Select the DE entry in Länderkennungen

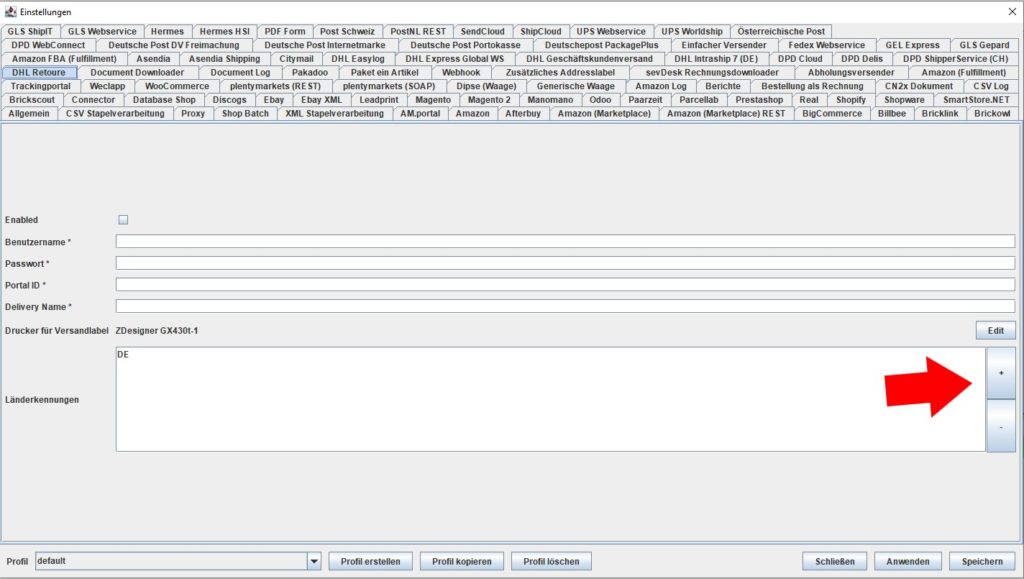pos(123,354)
